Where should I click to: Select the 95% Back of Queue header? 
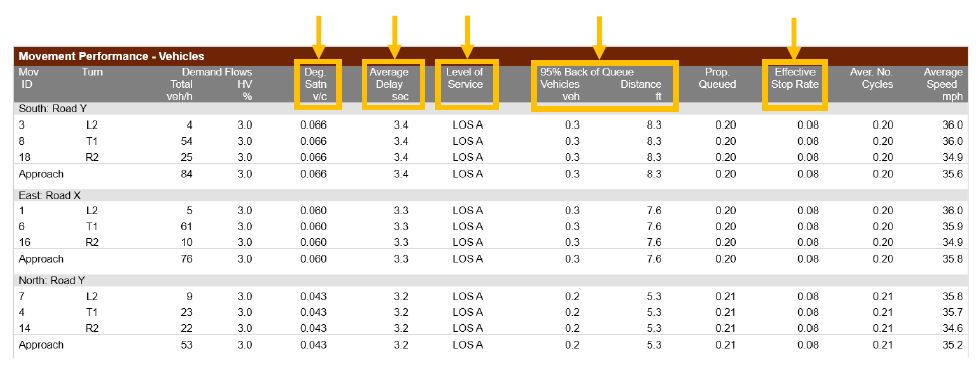click(x=604, y=86)
